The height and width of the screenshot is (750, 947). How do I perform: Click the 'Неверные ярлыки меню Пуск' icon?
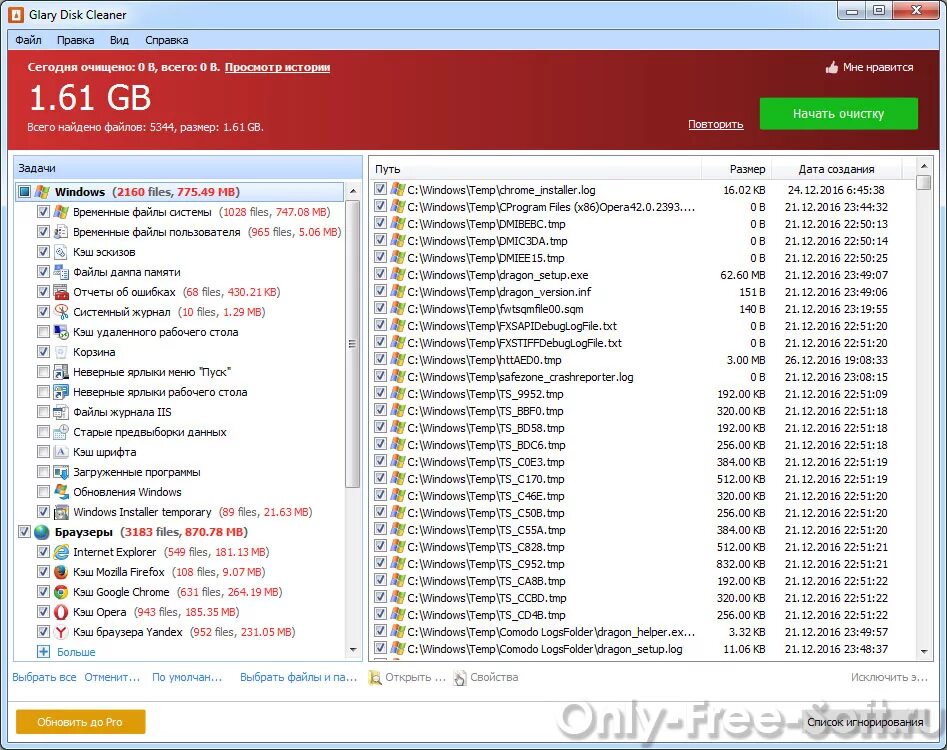[61, 371]
